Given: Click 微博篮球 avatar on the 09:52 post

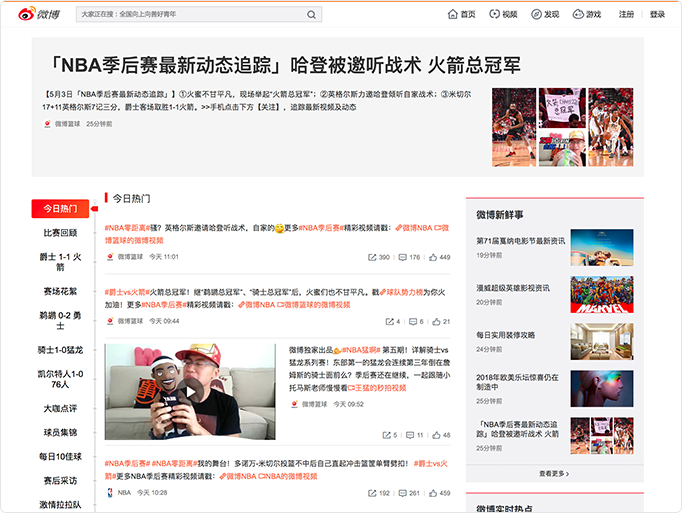Looking at the screenshot, I should (x=294, y=404).
